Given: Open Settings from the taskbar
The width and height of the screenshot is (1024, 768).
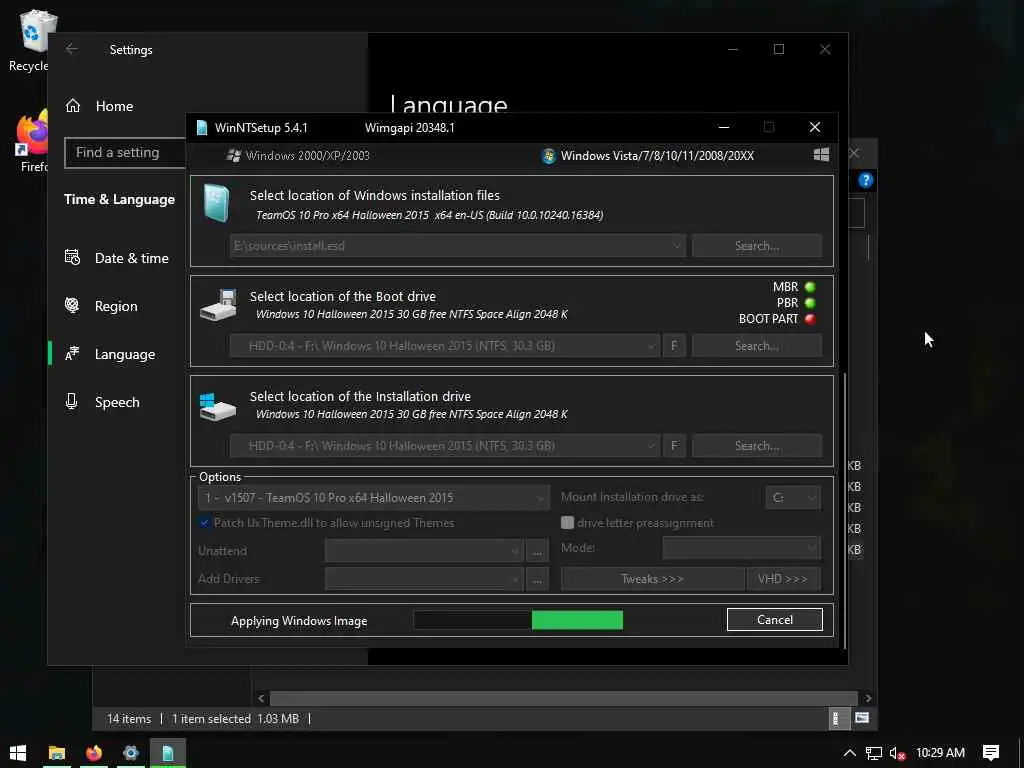Looking at the screenshot, I should click(x=131, y=753).
